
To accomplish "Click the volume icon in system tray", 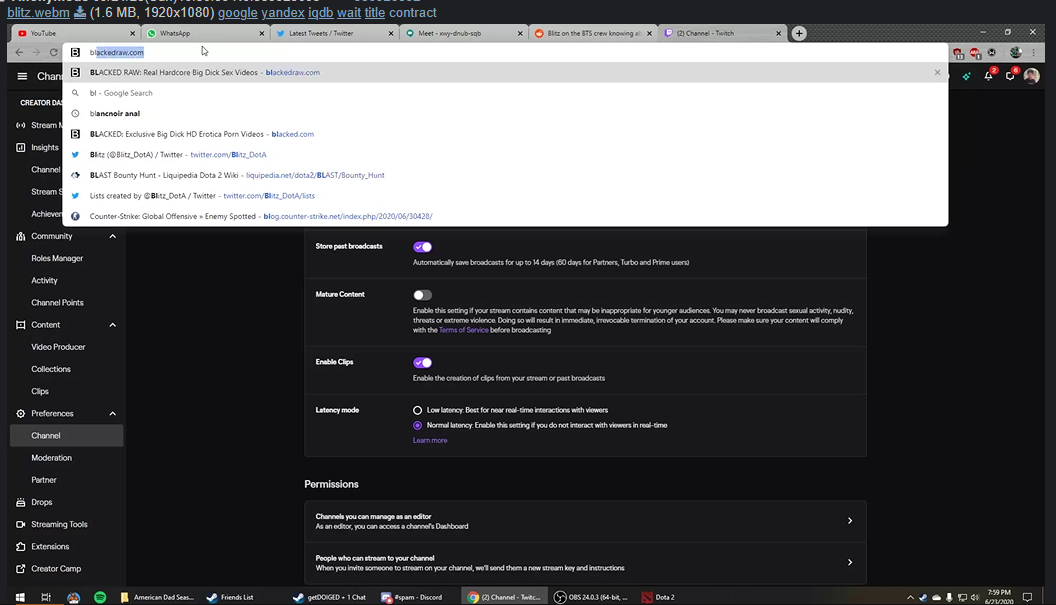I will tap(975, 598).
